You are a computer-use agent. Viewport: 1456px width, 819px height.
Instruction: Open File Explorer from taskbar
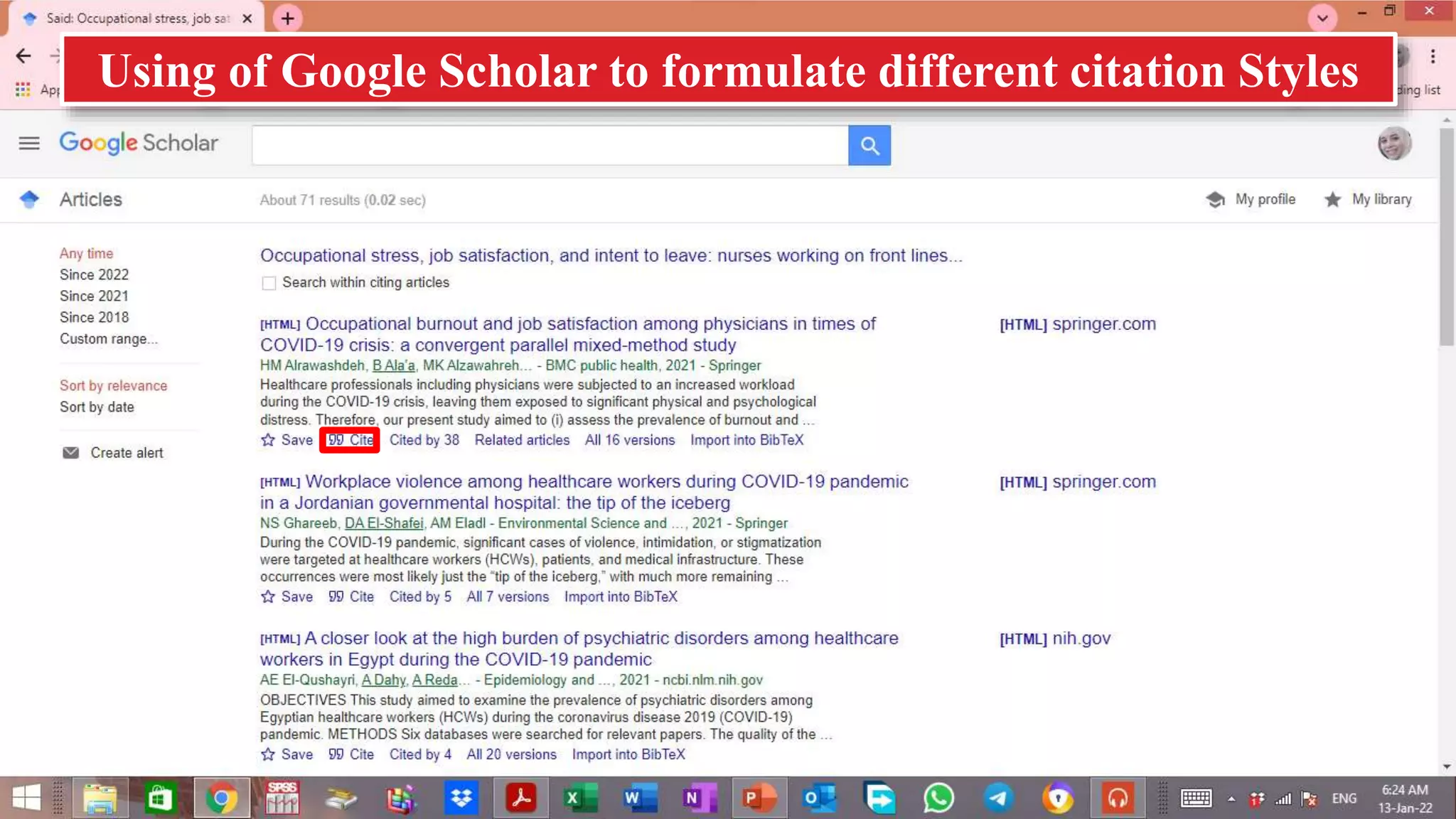(x=100, y=798)
